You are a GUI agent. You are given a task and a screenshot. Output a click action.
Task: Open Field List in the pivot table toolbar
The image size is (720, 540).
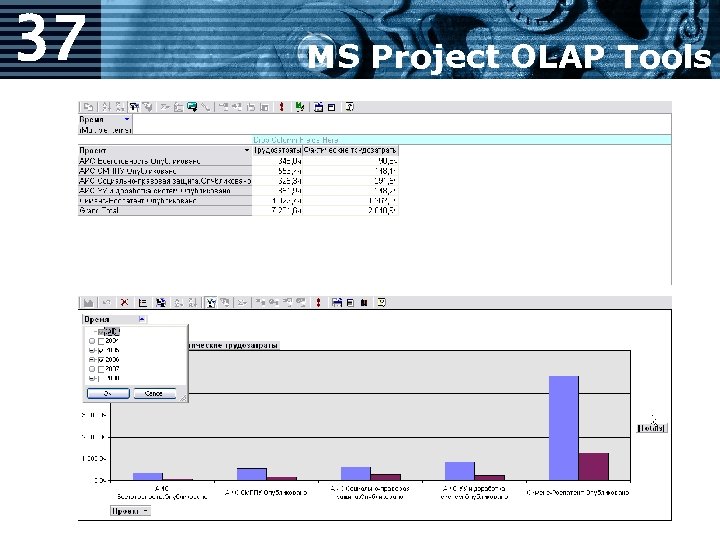[332, 107]
